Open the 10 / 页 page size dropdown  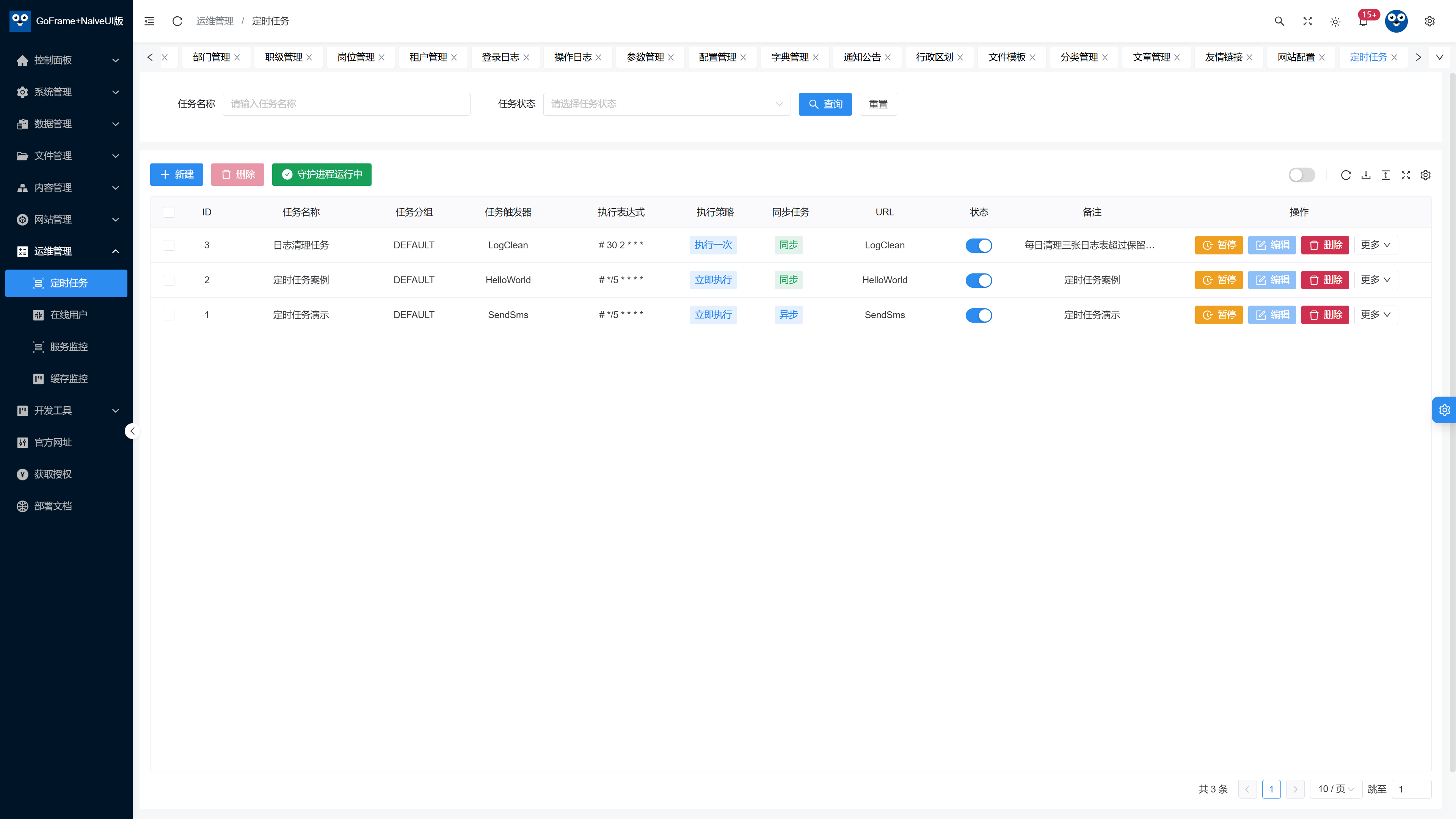click(1335, 789)
